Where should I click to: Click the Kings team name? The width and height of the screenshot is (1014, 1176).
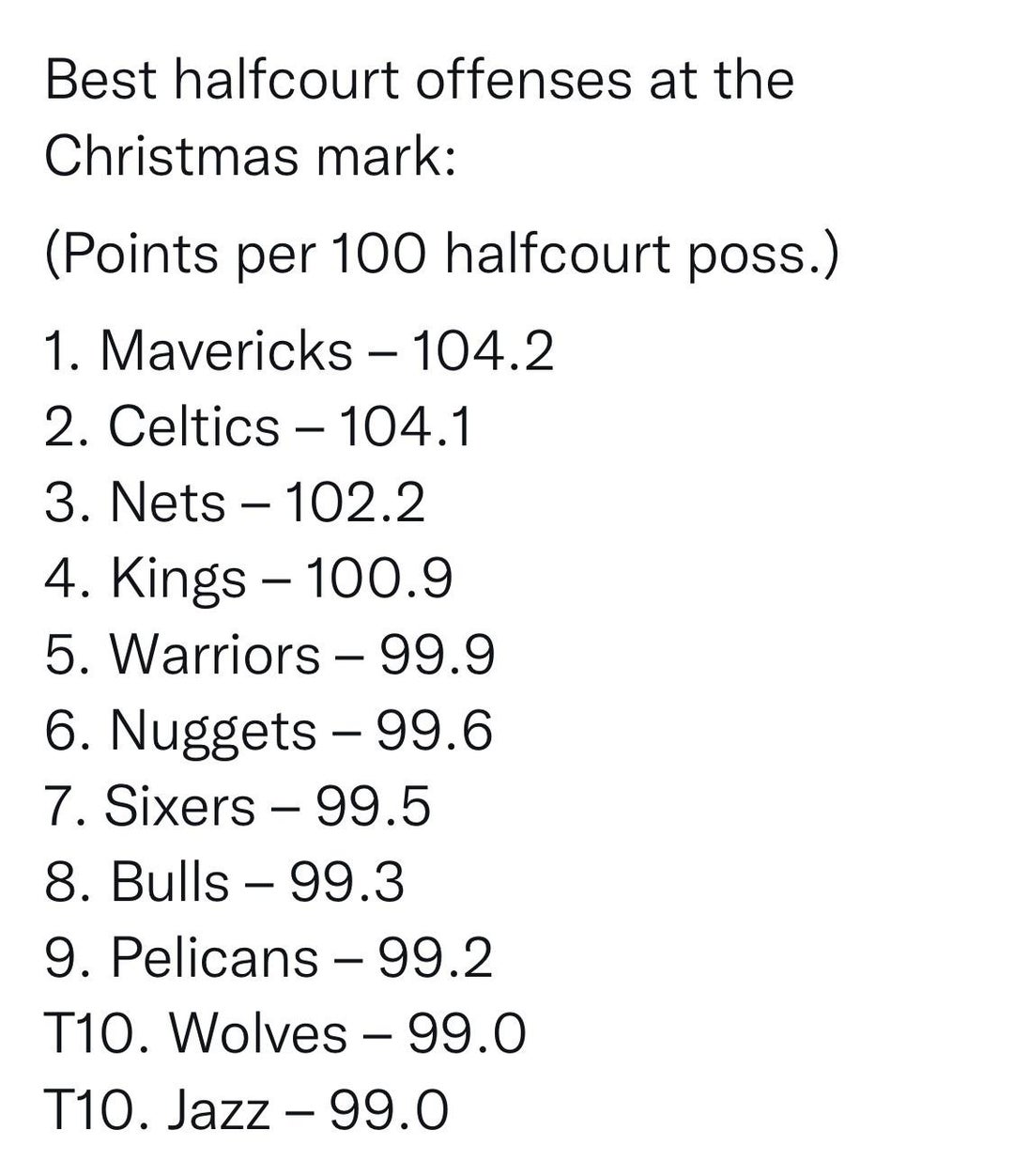(x=178, y=579)
